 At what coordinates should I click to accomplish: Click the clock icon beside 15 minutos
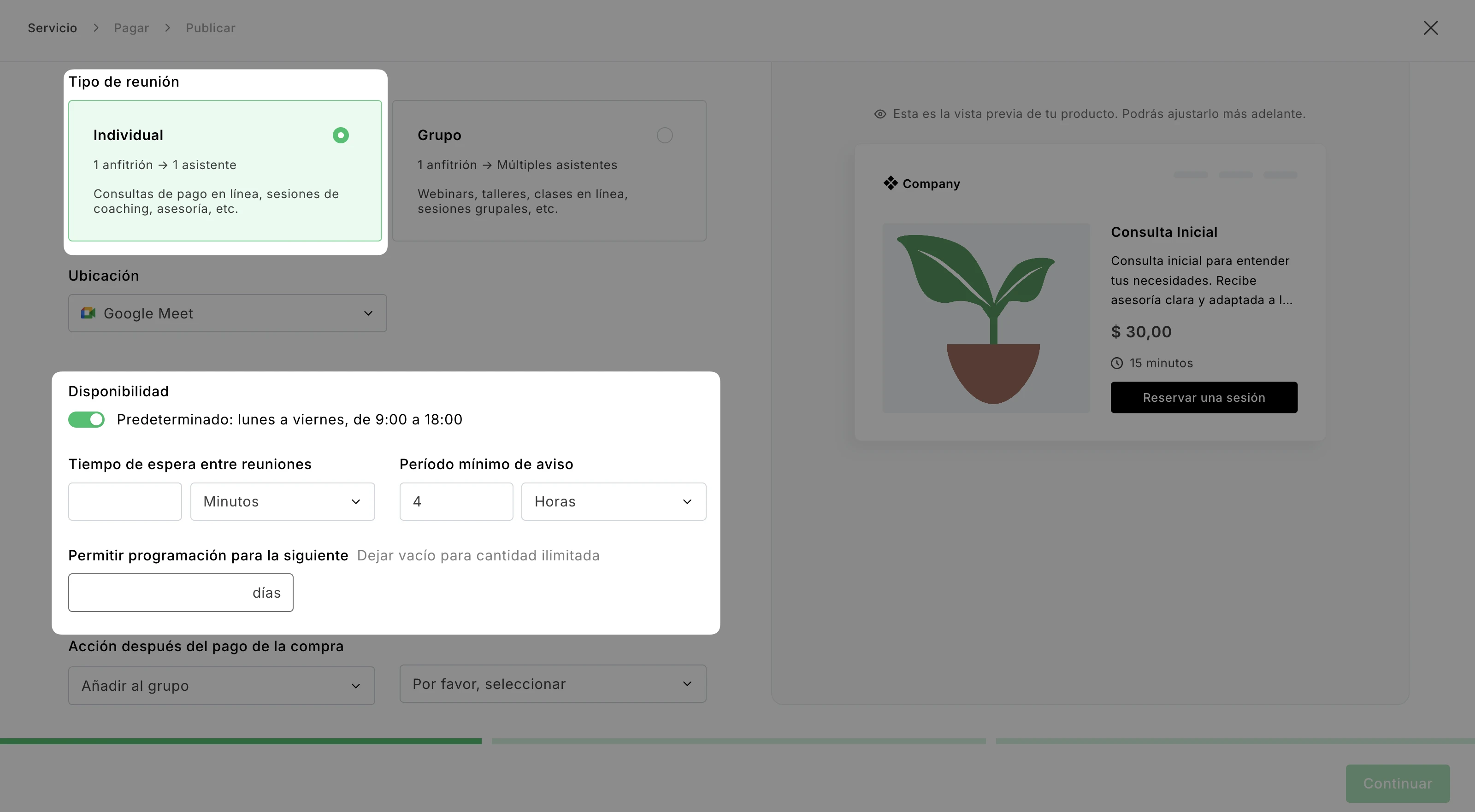point(1116,363)
